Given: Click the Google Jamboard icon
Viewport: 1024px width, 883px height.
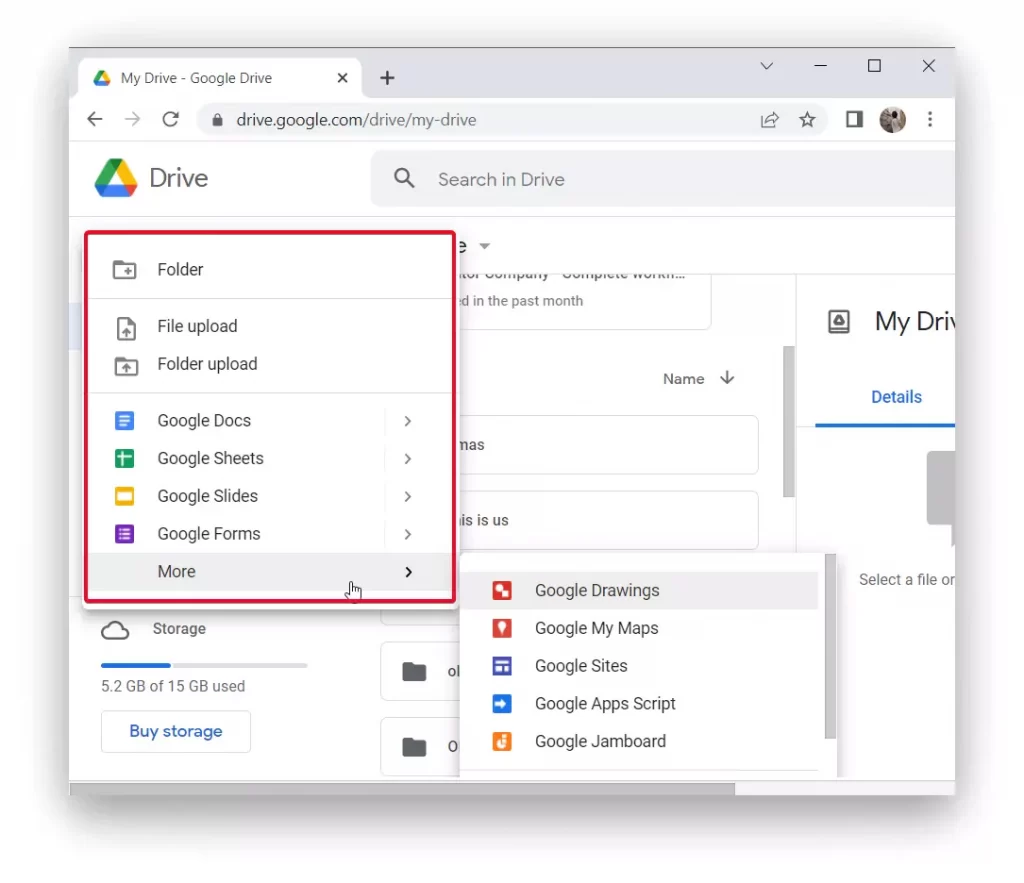Looking at the screenshot, I should point(502,742).
